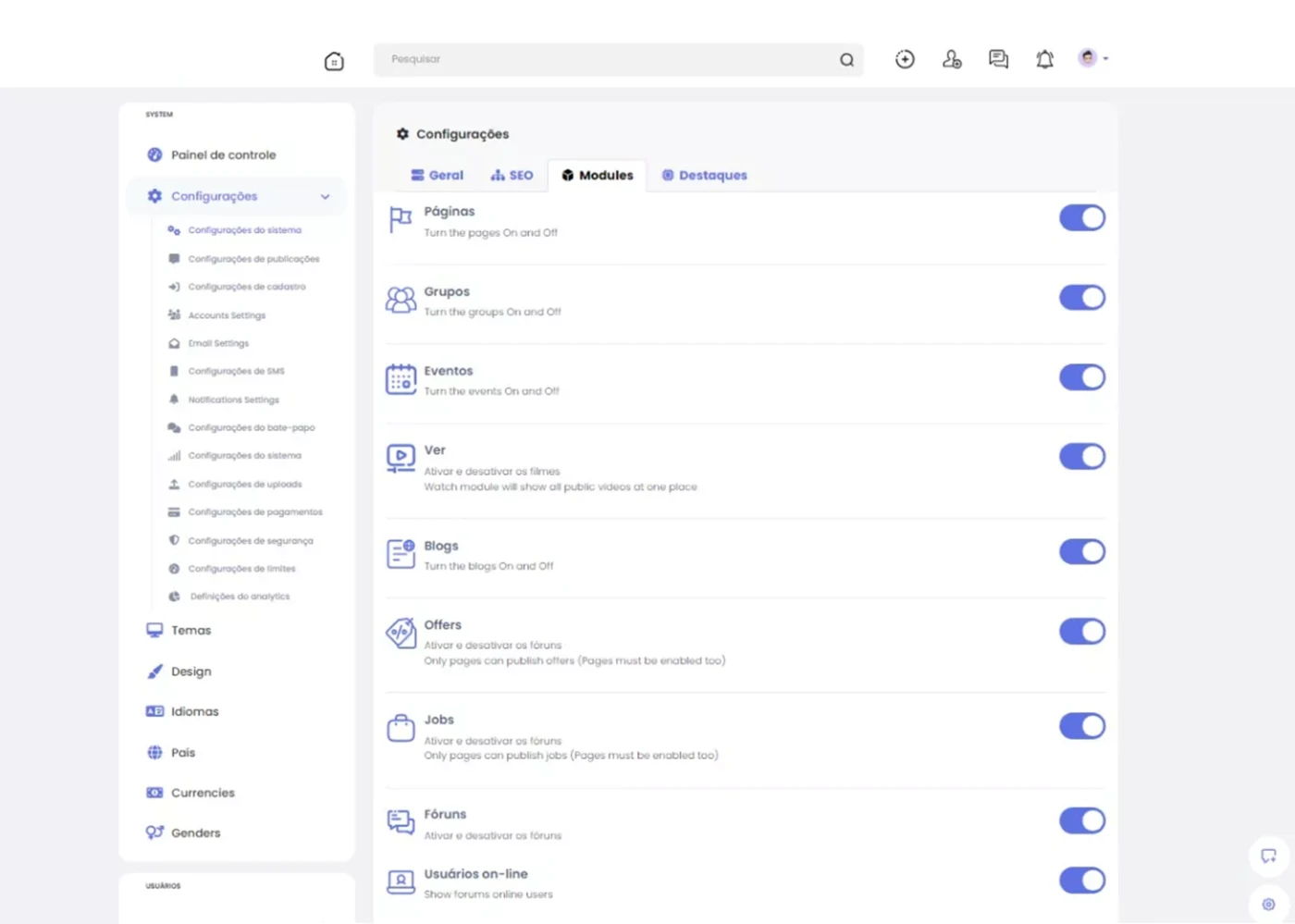Click the floating gear icon at bottom right
Image resolution: width=1295 pixels, height=924 pixels.
(x=1268, y=904)
